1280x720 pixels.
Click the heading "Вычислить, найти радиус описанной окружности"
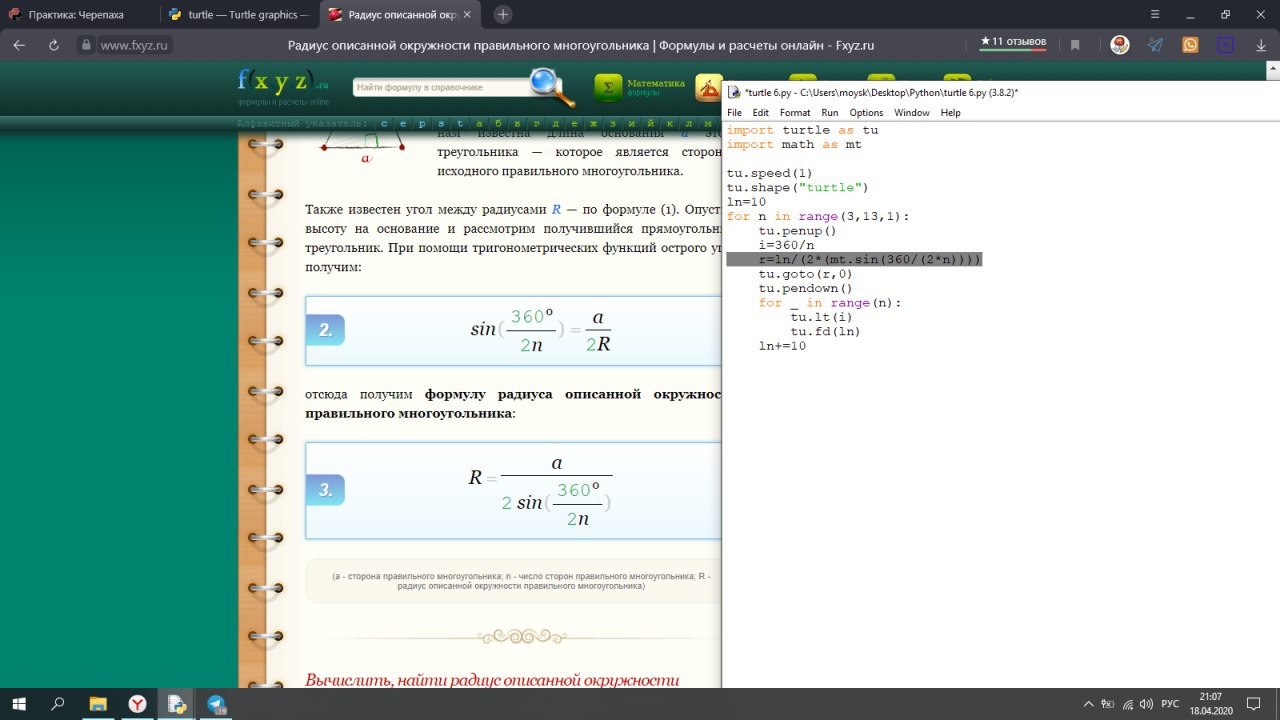[491, 680]
